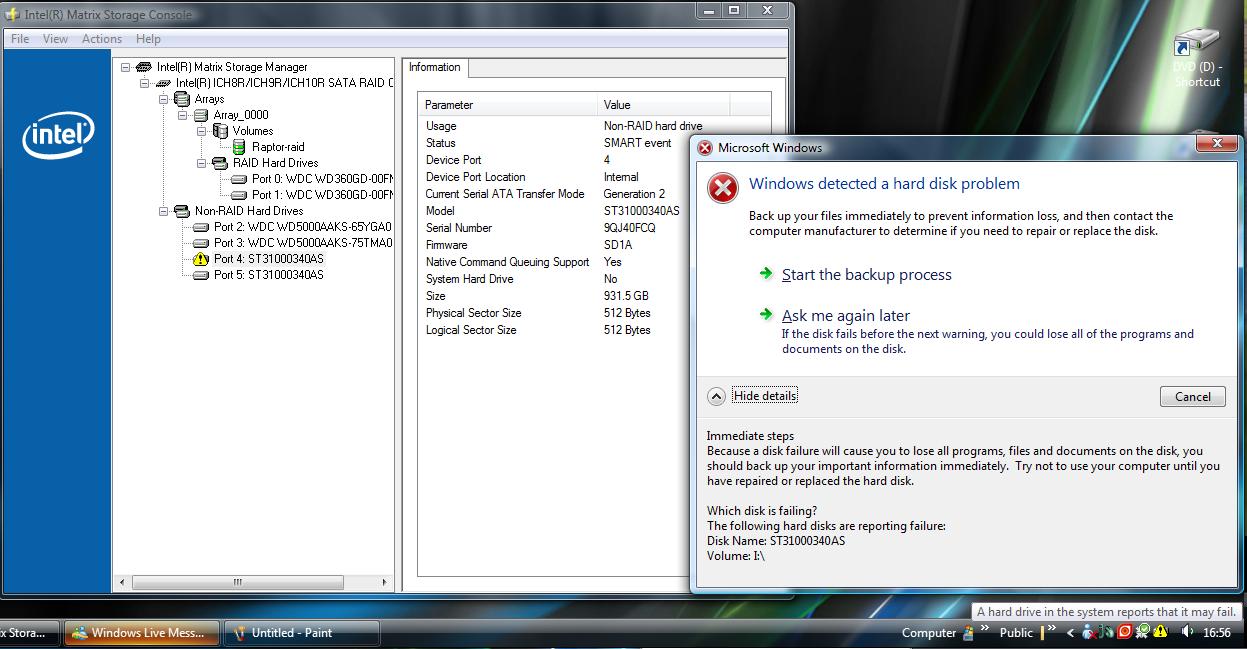Select Port 1: WDC WD360GD drive
The width and height of the screenshot is (1247, 649).
pos(321,195)
